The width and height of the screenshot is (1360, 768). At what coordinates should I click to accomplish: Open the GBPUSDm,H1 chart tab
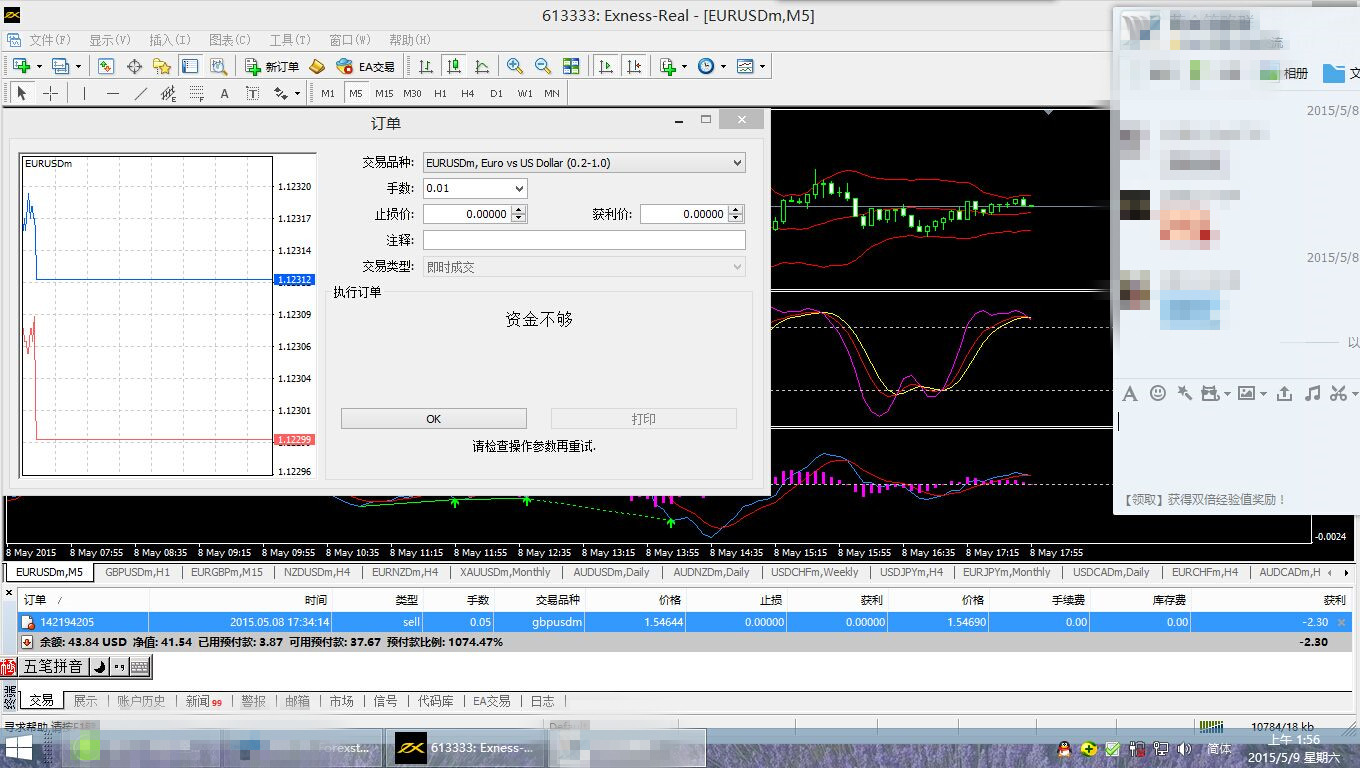click(137, 572)
